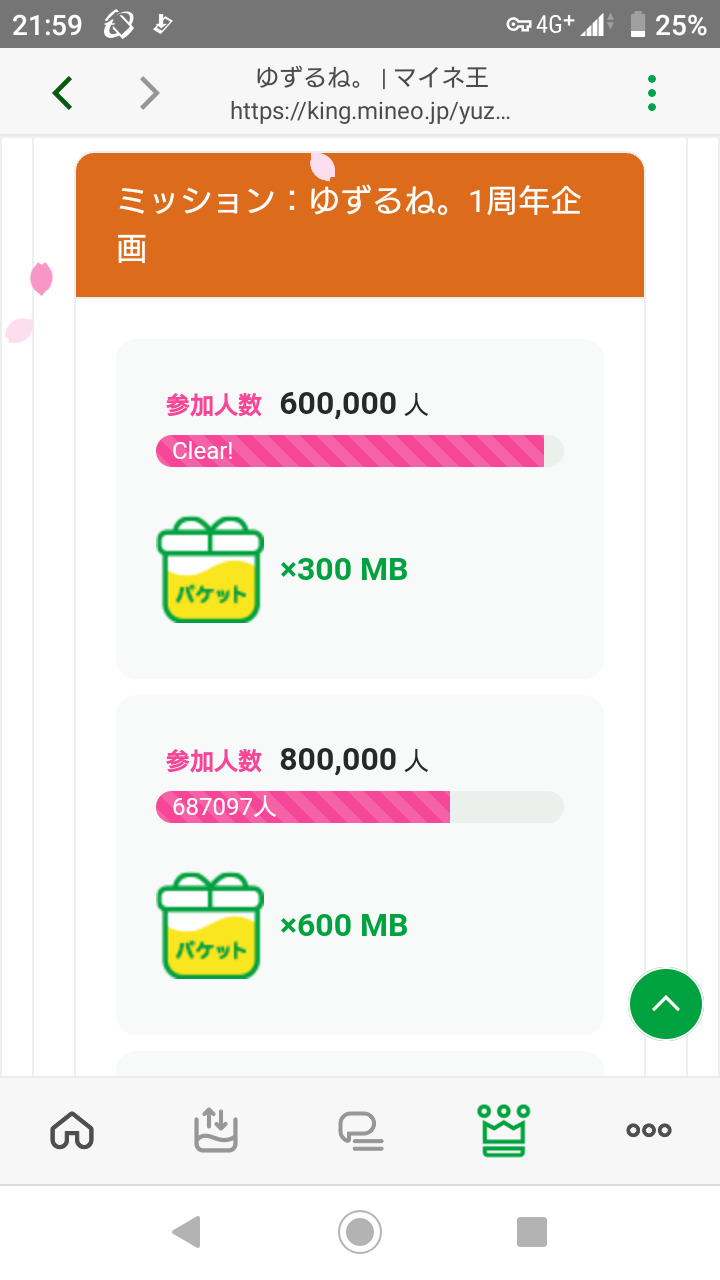Click the Clear! progress bar

[360, 451]
